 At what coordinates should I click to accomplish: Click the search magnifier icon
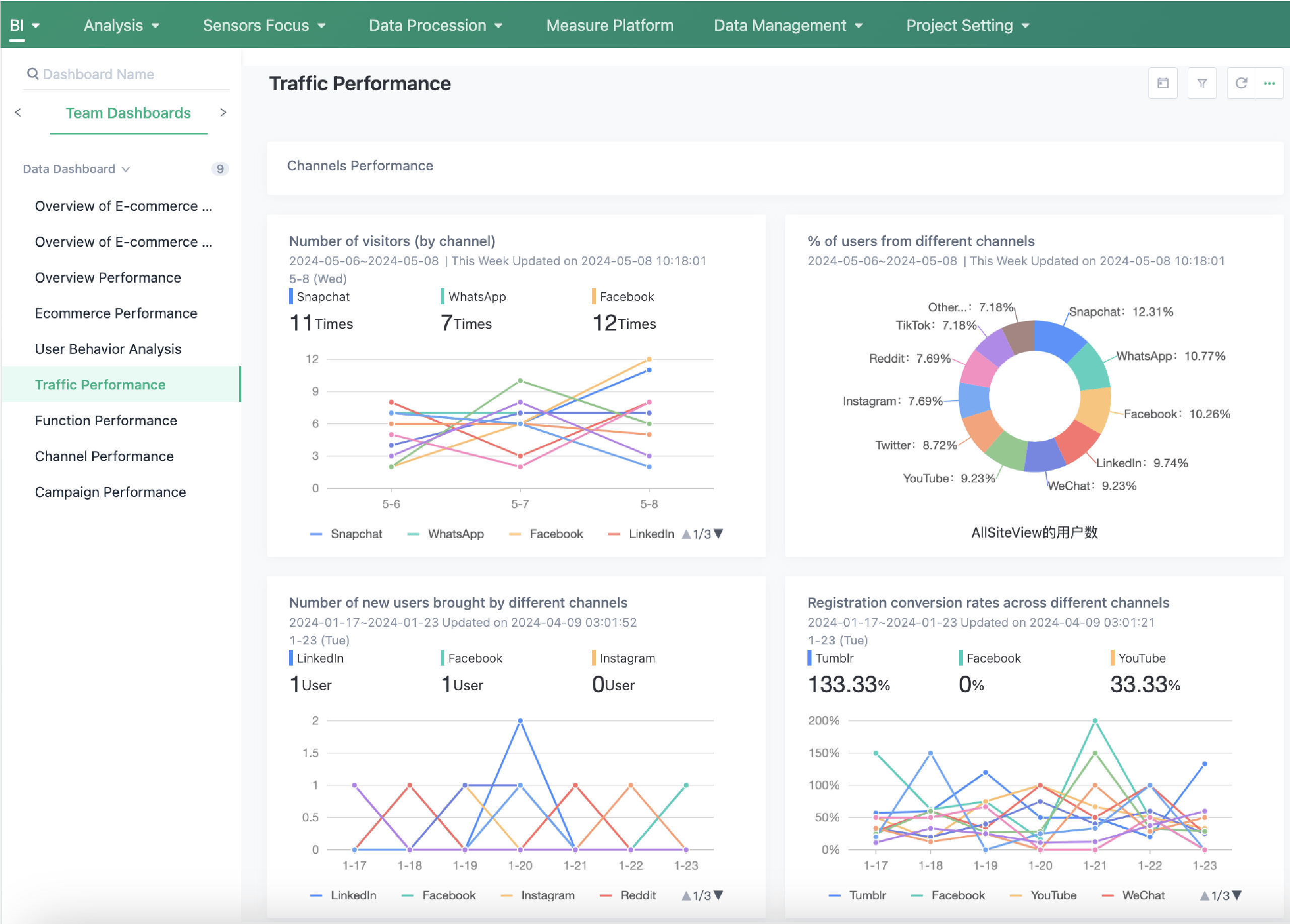click(x=33, y=74)
